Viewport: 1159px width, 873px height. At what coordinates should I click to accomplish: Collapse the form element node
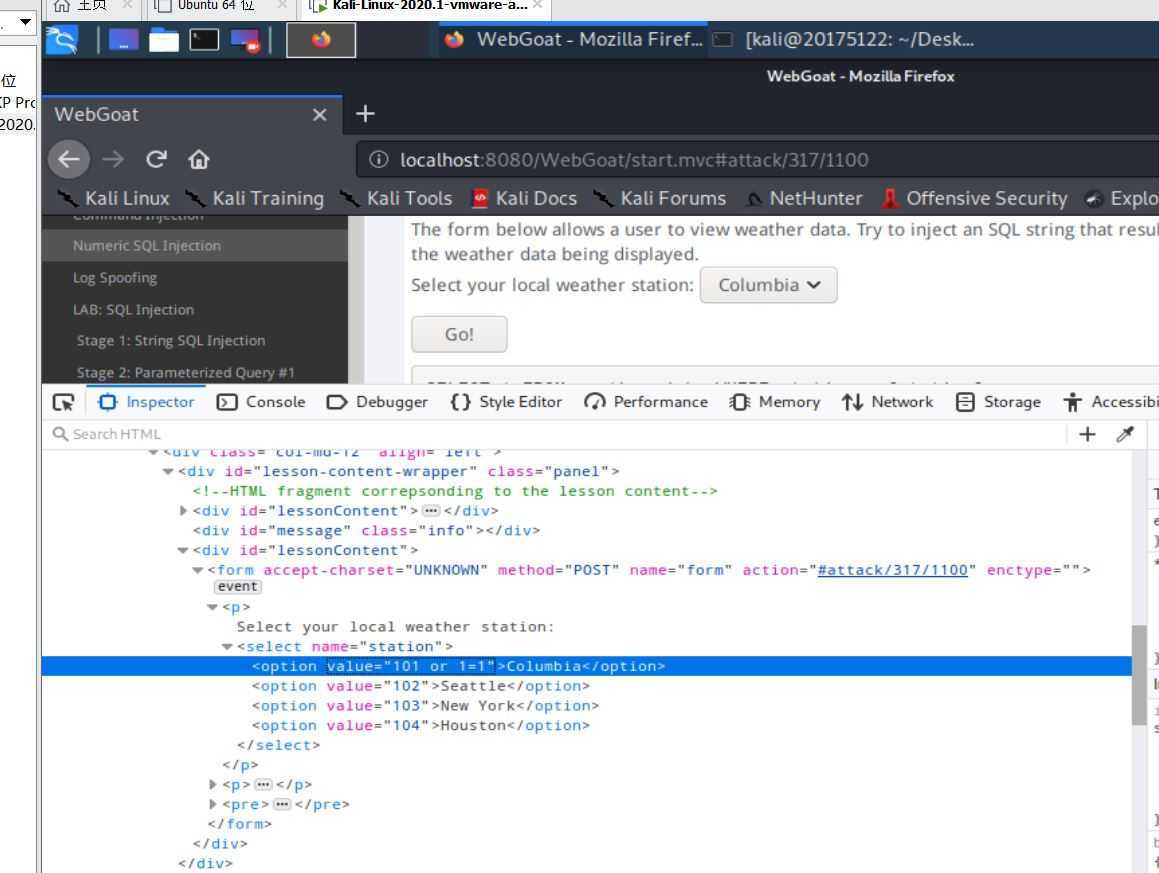click(197, 571)
